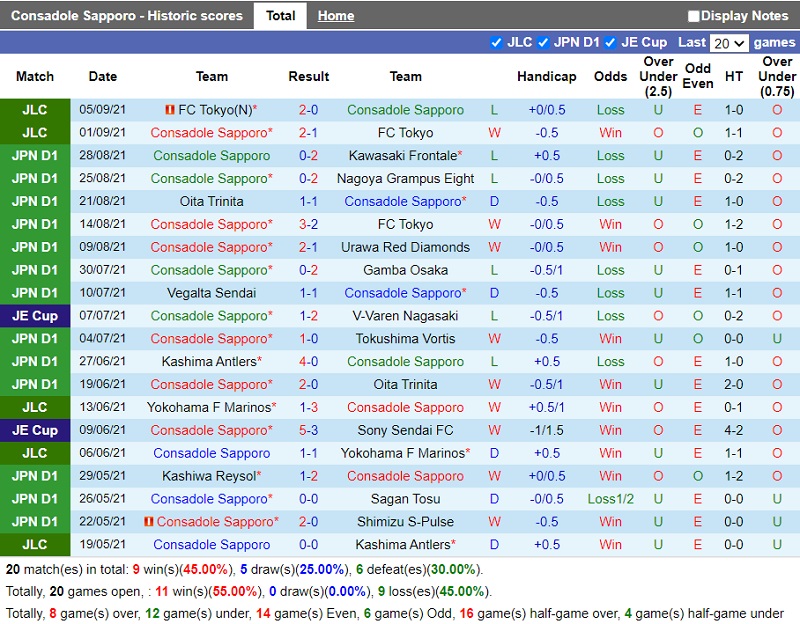Click the Nagoya Grampus Eight team name

tap(405, 179)
